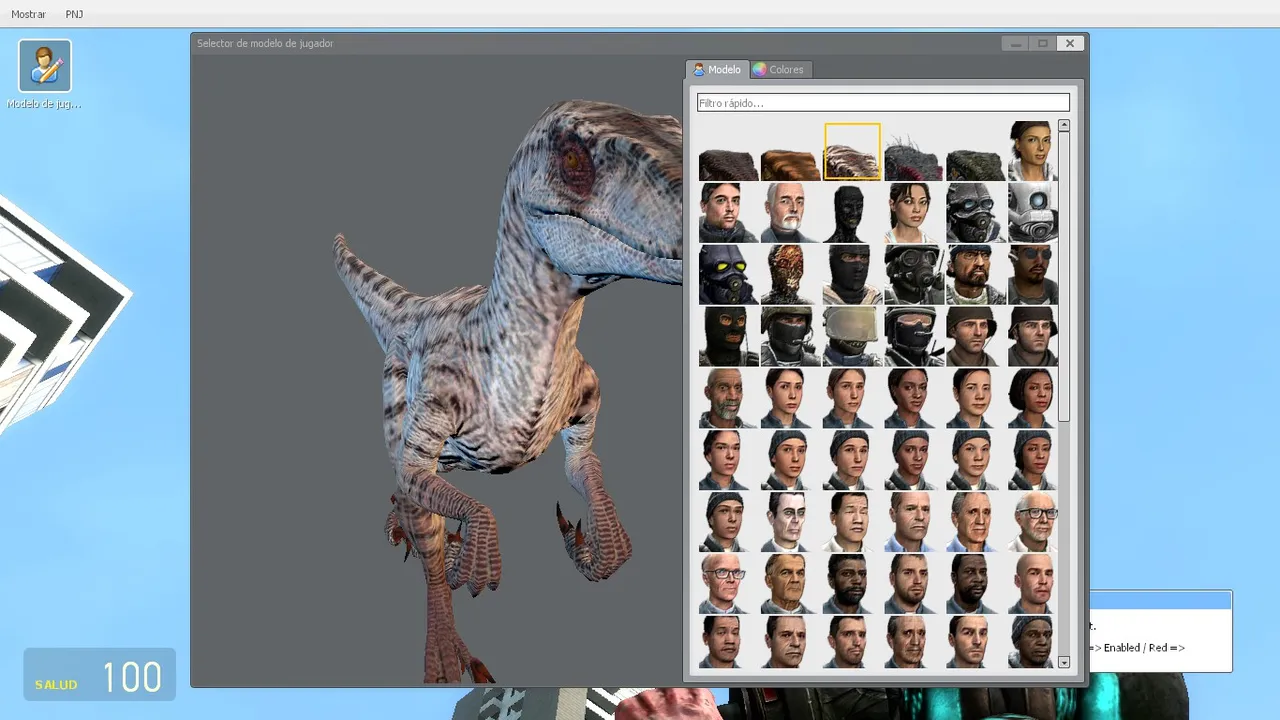Image resolution: width=1280 pixels, height=720 pixels.
Task: Pick the Barney model with dark hair
Action: (x=728, y=213)
